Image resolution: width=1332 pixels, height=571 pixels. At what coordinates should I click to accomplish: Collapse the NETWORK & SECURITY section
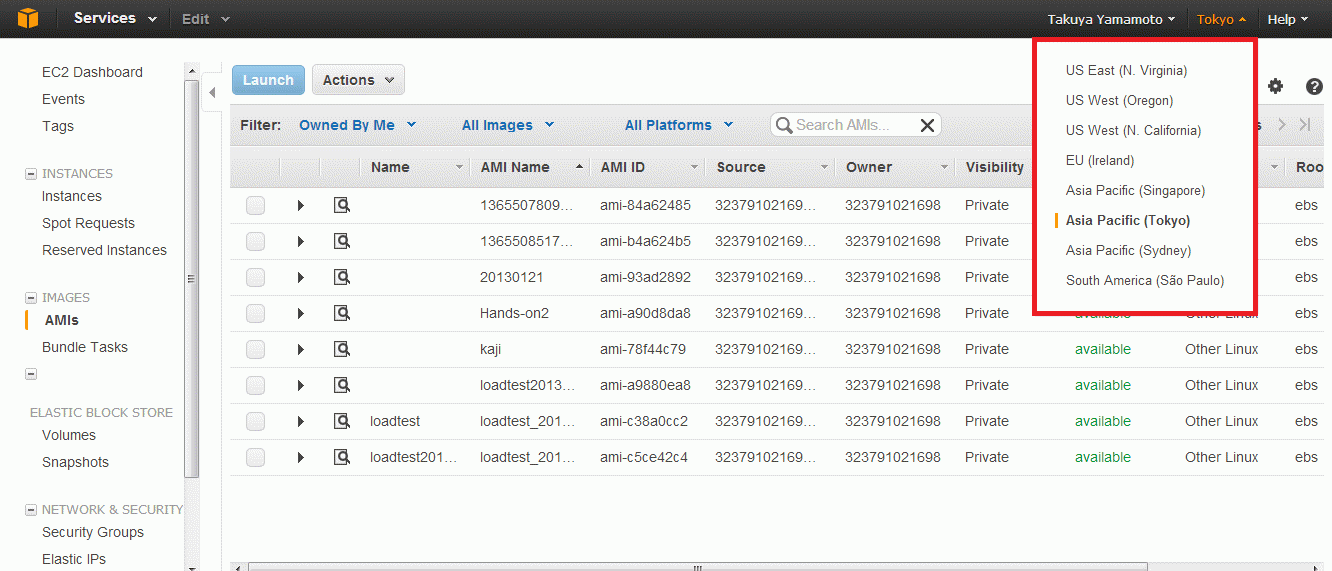30,510
